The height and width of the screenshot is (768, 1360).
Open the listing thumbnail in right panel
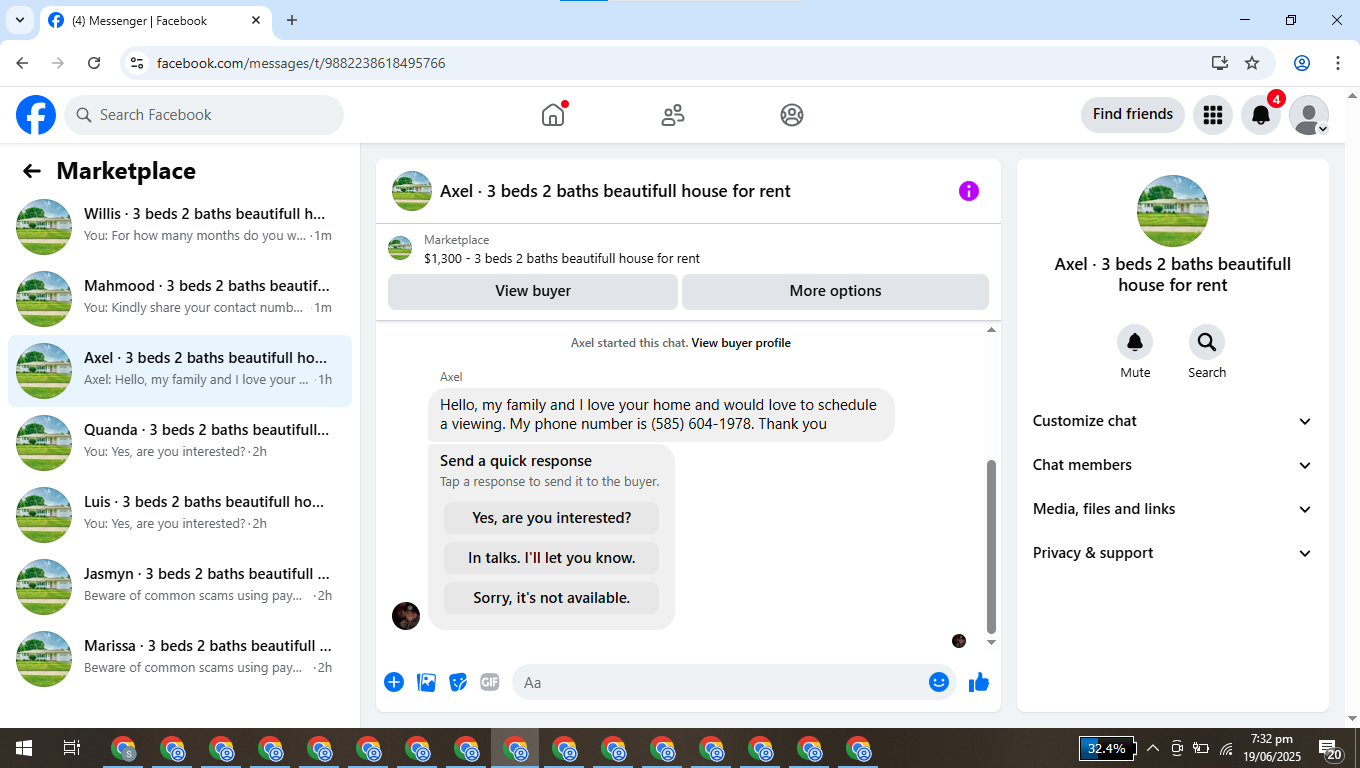click(1173, 211)
